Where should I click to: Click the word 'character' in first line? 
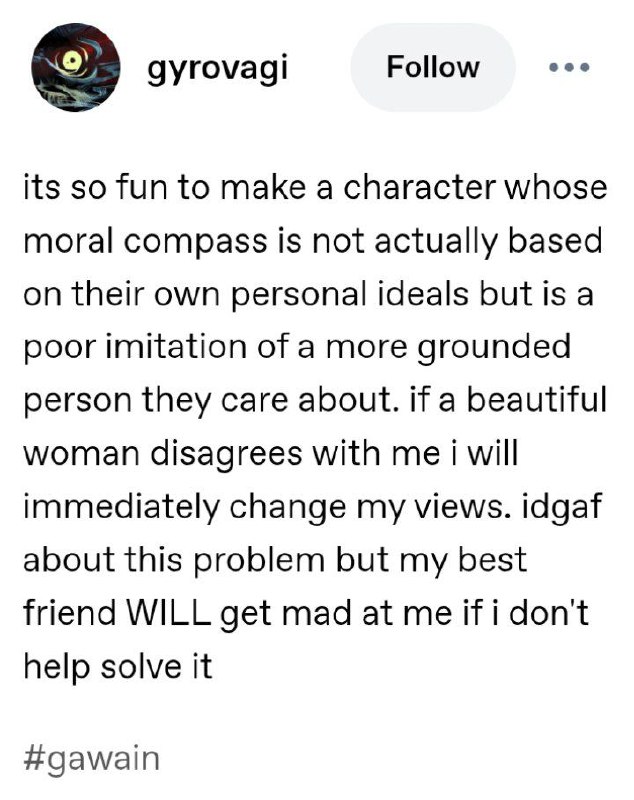click(x=420, y=187)
